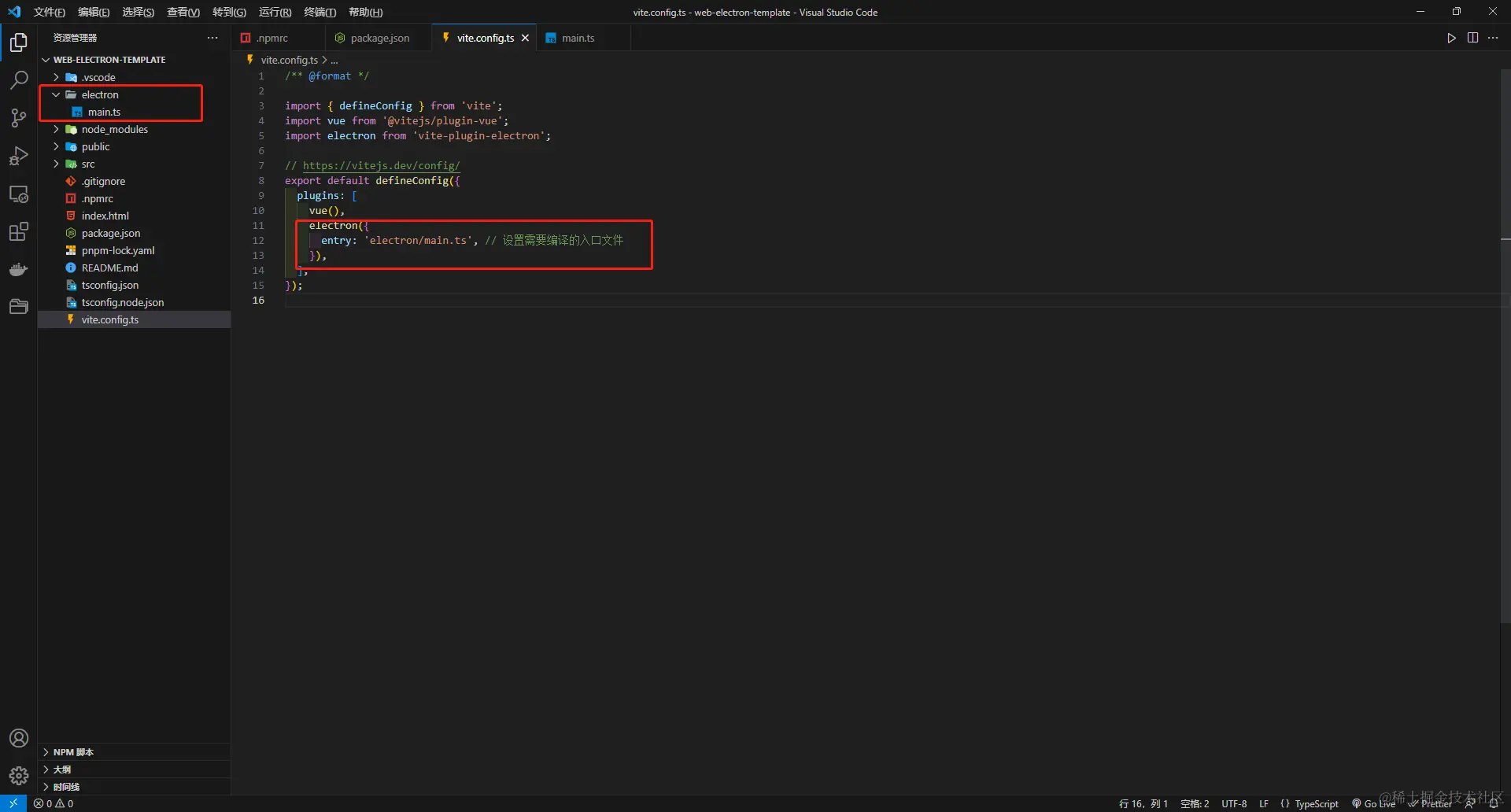Open the 查看(V) menu

tap(183, 12)
